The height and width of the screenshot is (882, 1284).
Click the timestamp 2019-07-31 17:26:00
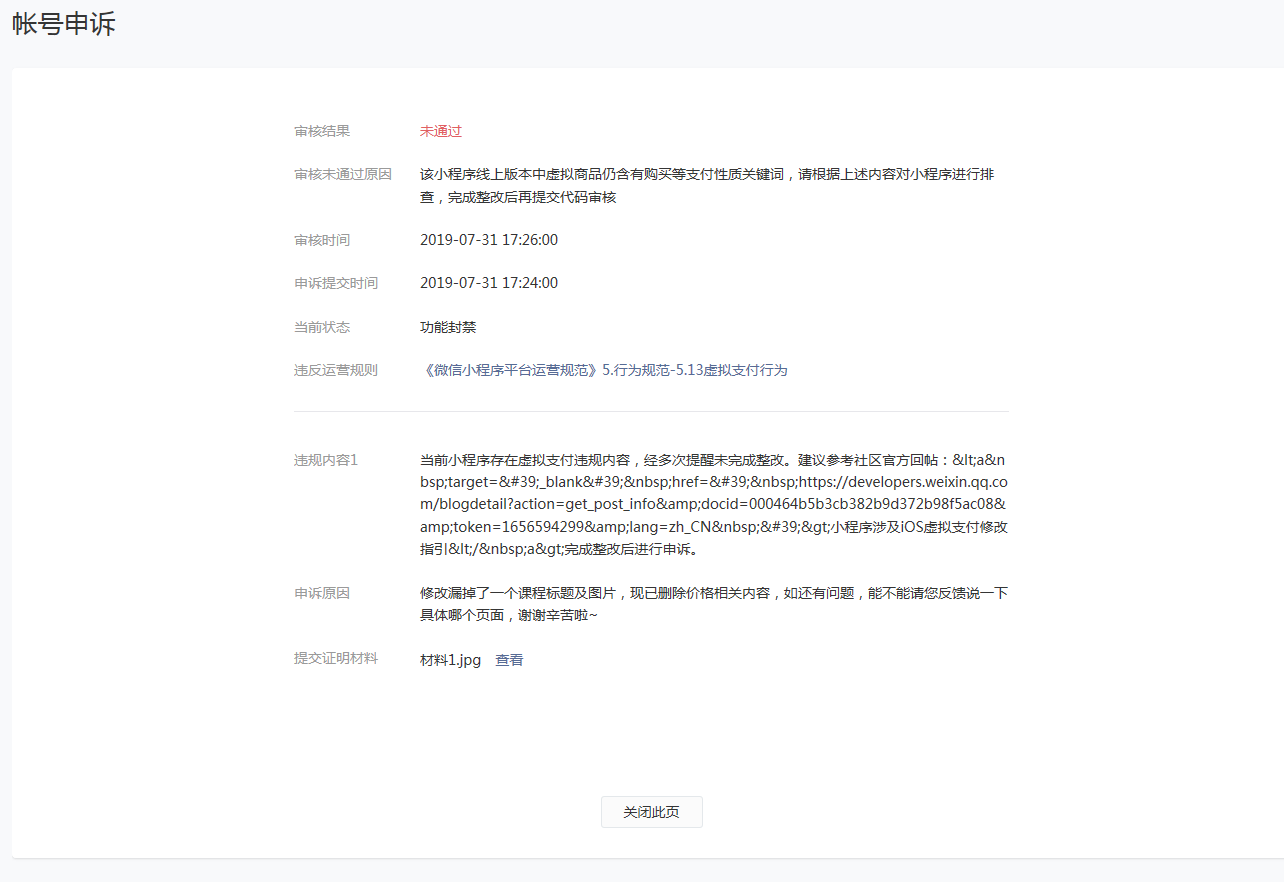tap(489, 240)
